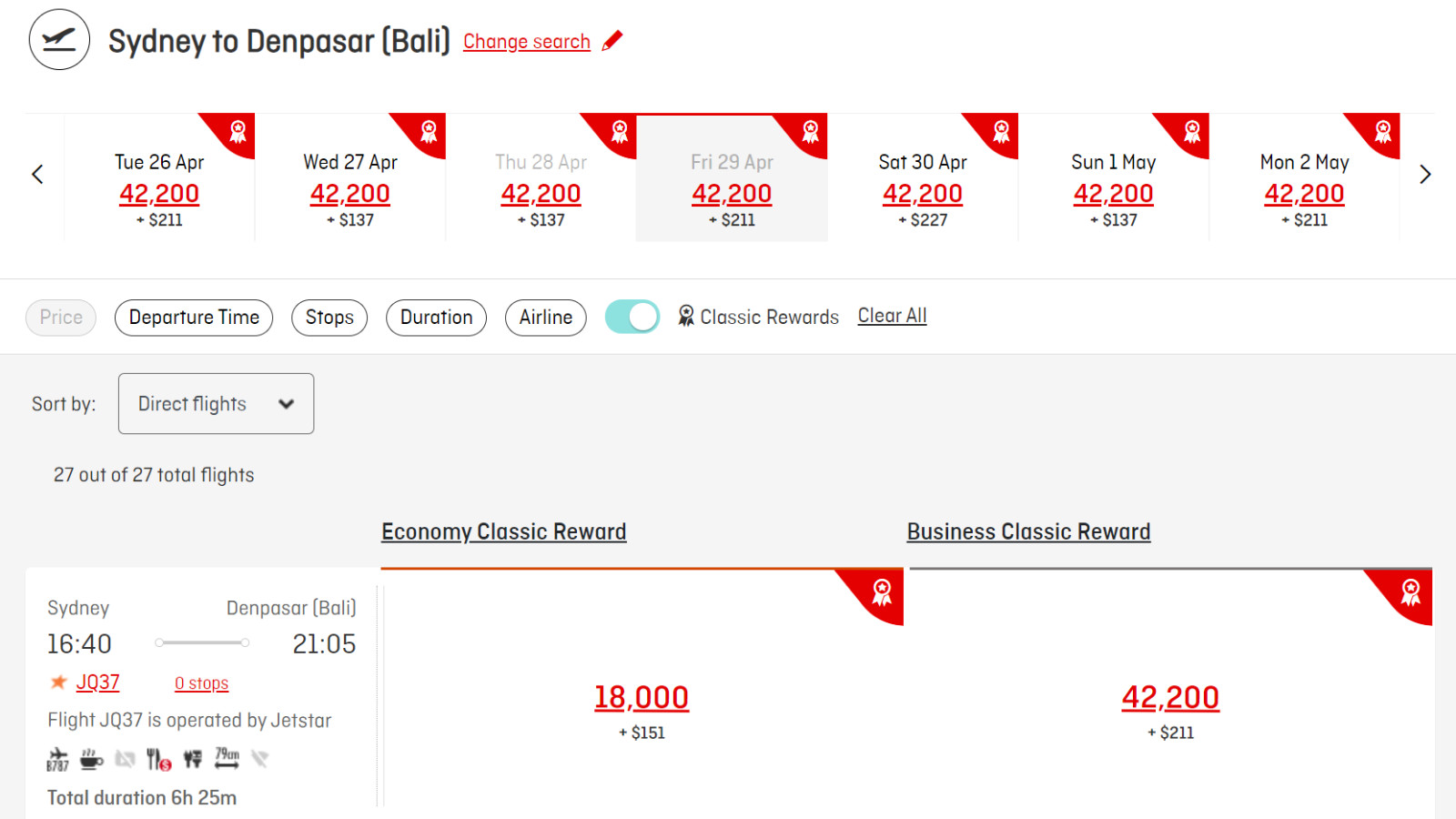Click the departing plane icon beside the route title

point(59,40)
